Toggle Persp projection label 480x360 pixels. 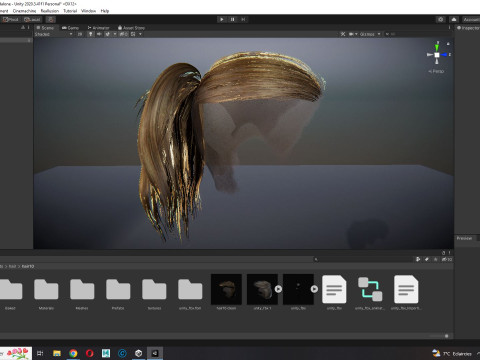point(436,71)
